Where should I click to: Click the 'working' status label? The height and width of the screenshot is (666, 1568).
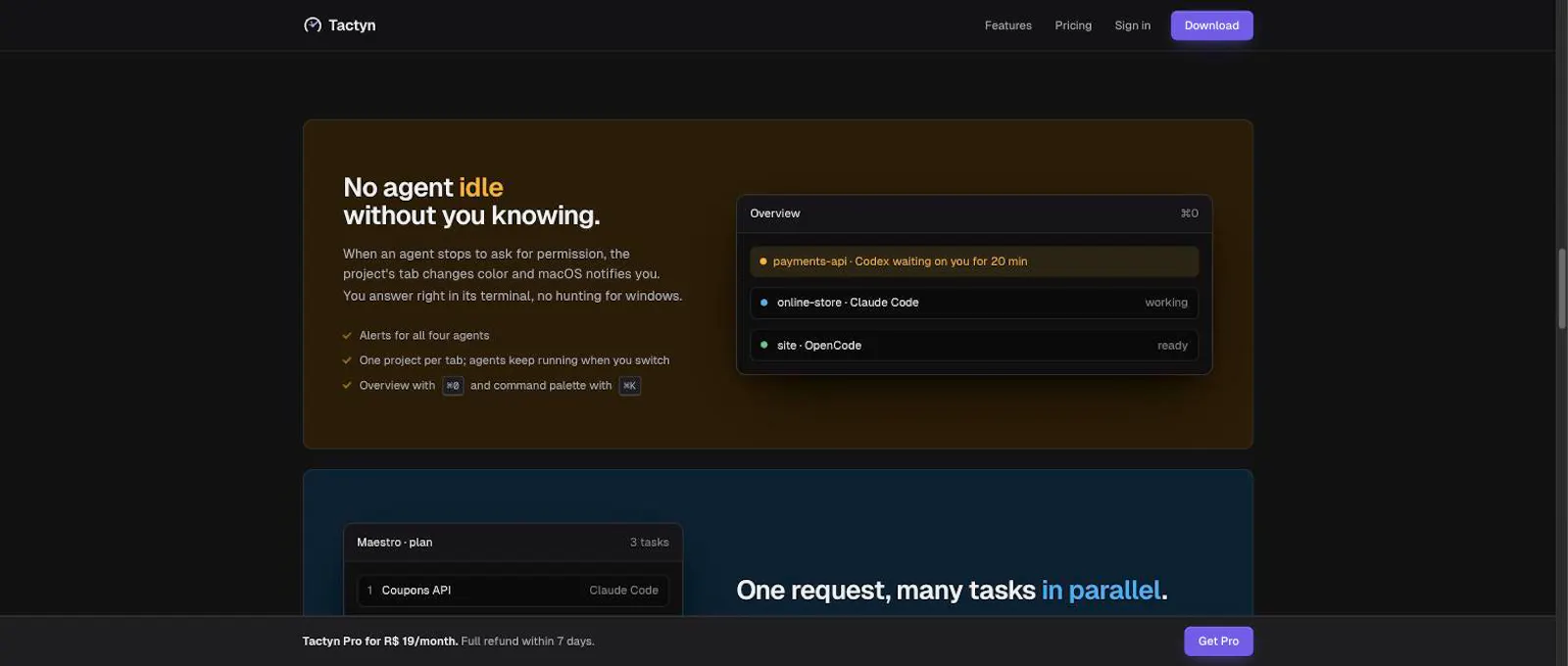pos(1166,303)
